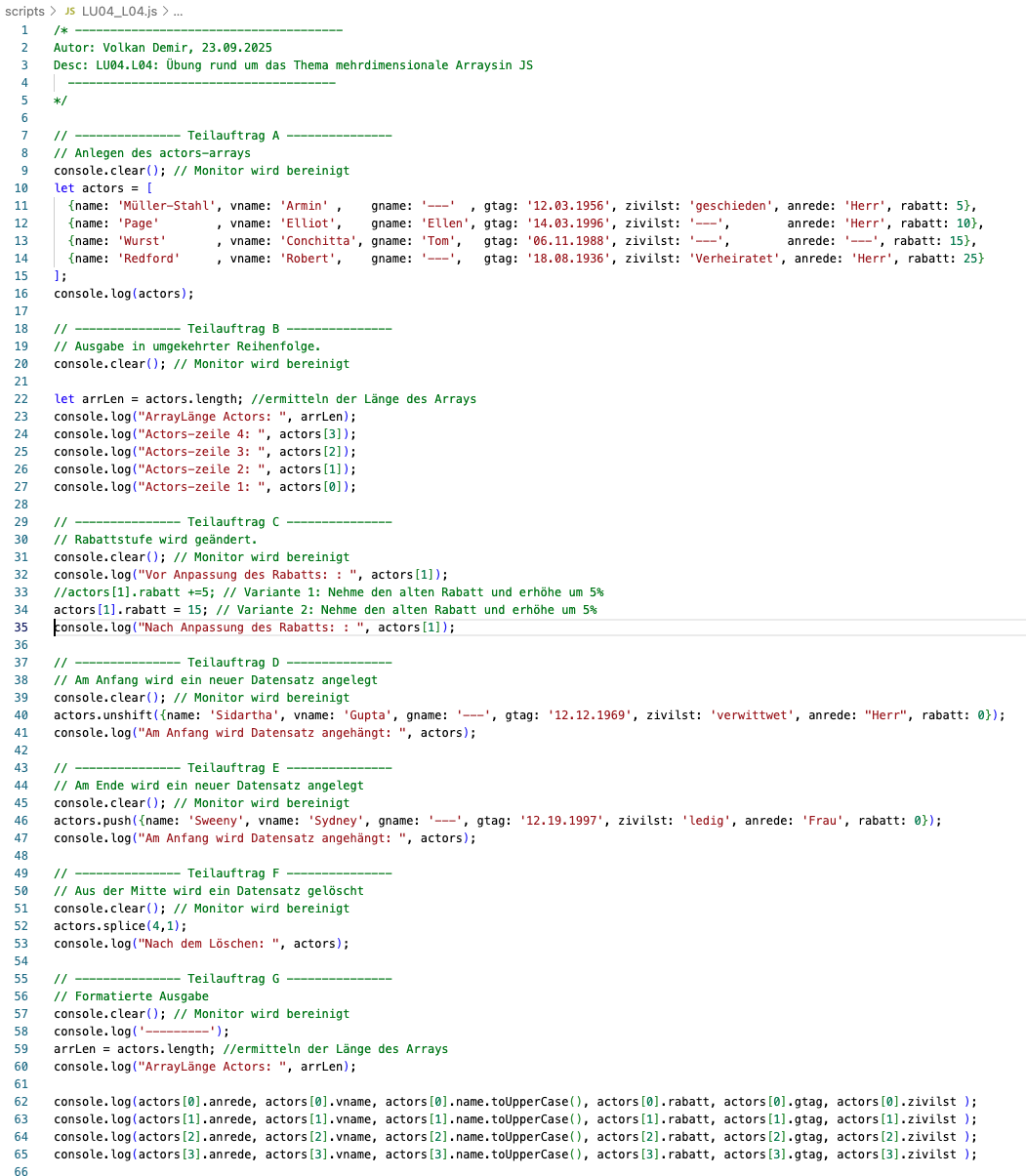Click the "Anlegen des actors-arrays" comment
The image size is (1026, 1176).
pyautogui.click(x=152, y=153)
